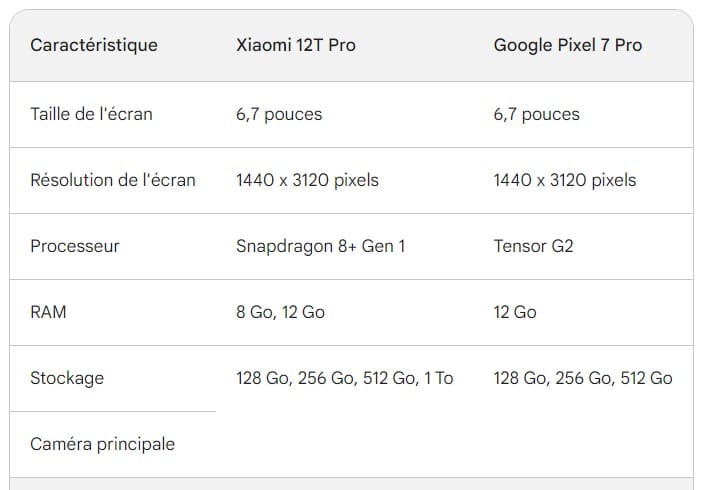Select the Processeur row label
This screenshot has height=490, width=706.
(75, 246)
